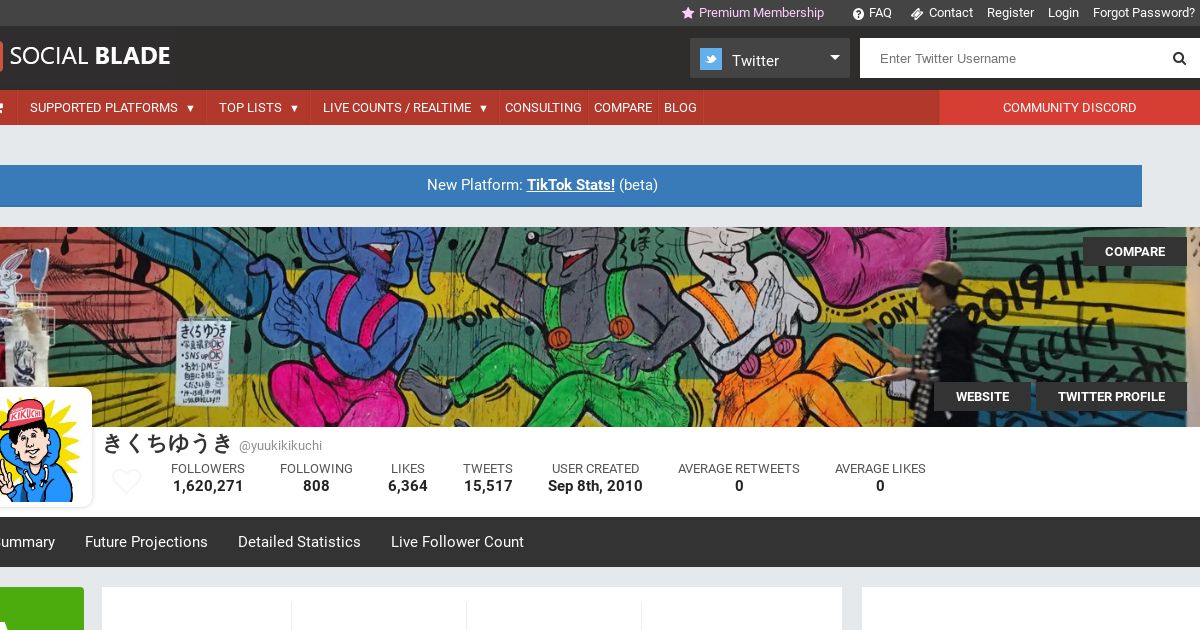This screenshot has height=630, width=1200.
Task: Switch to the Detailed Statistics tab
Action: point(299,542)
